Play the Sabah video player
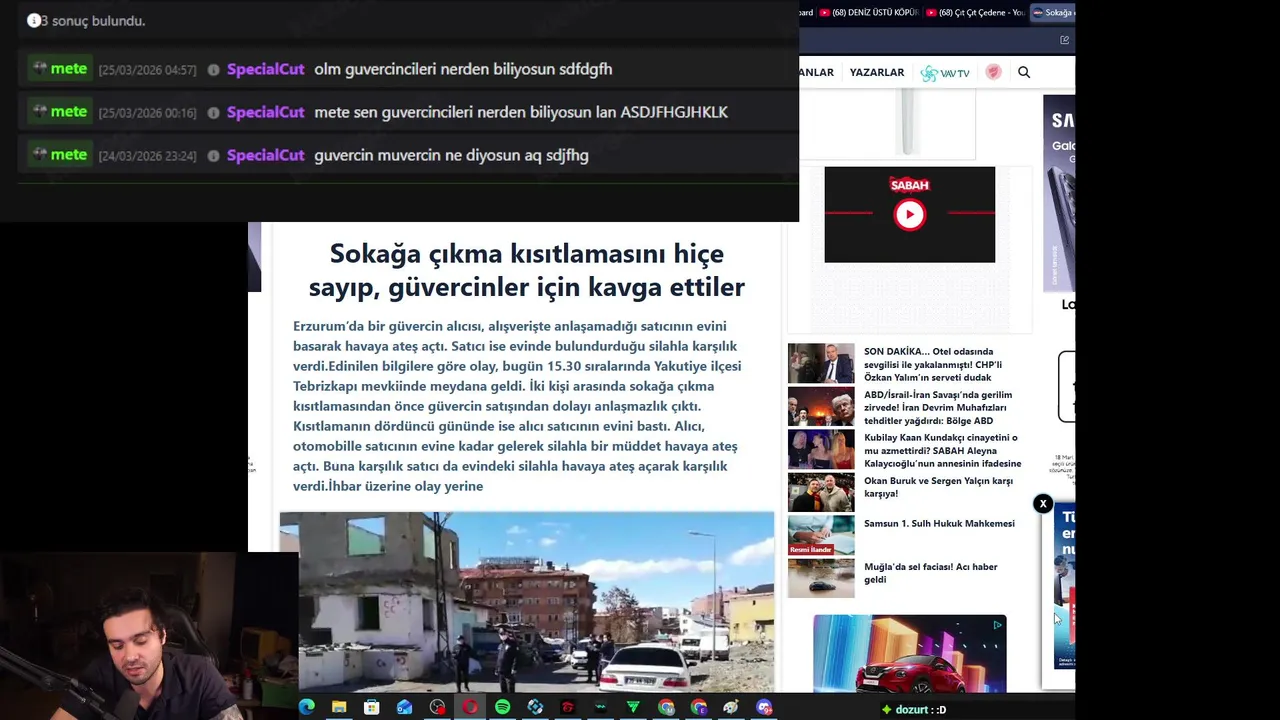The width and height of the screenshot is (1280, 720). click(x=909, y=214)
